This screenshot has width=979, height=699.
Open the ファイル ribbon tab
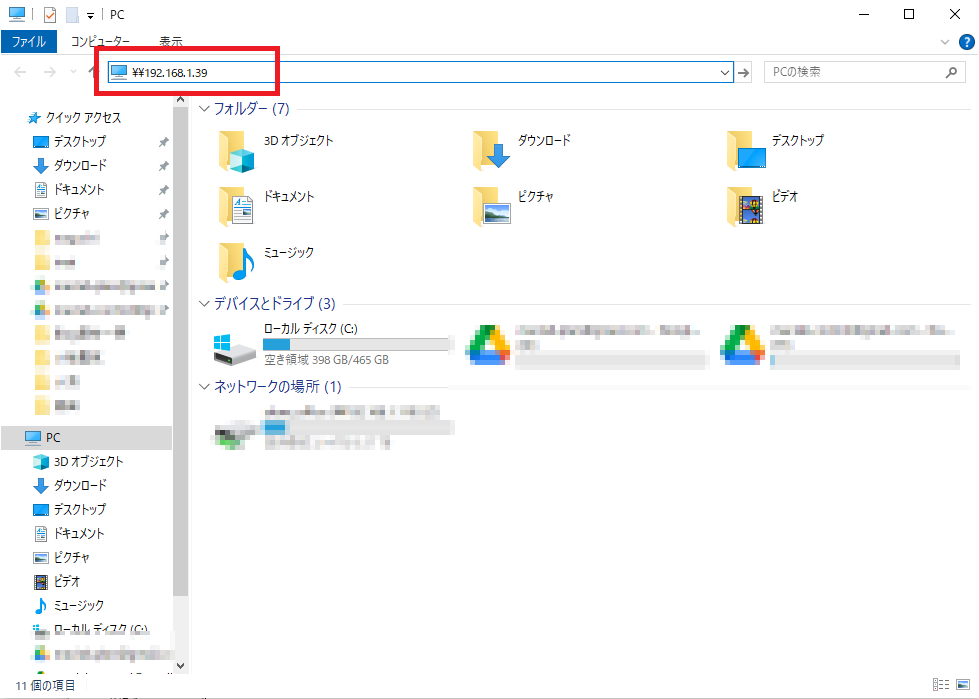pyautogui.click(x=29, y=42)
